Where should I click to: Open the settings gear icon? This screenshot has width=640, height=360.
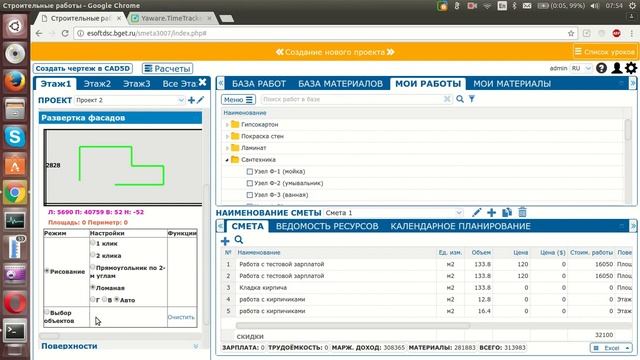point(631,68)
